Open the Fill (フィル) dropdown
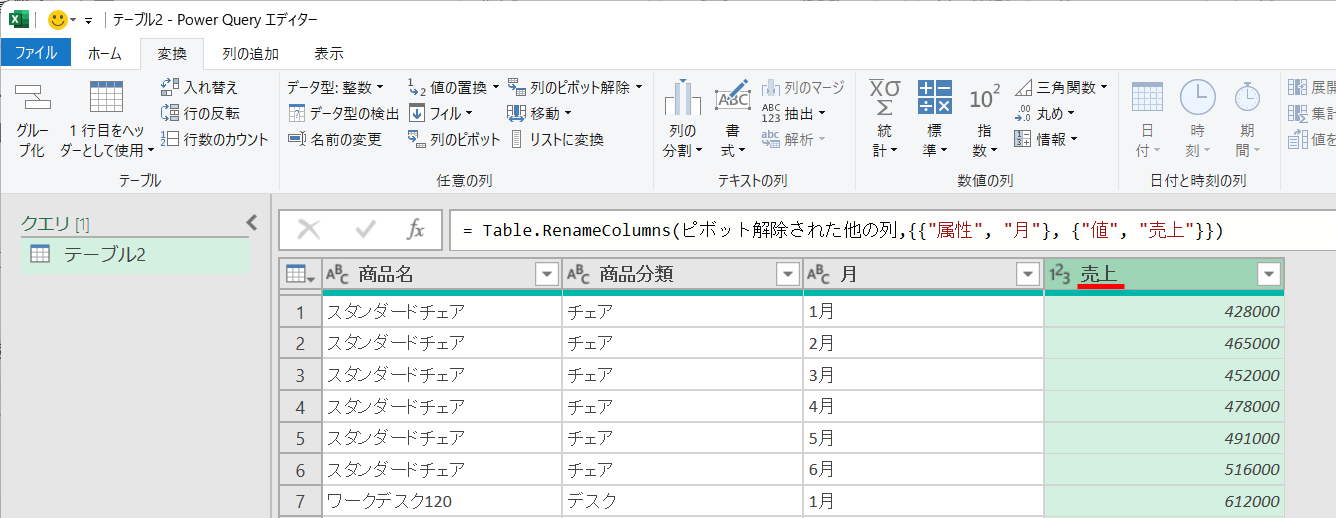 [x=440, y=113]
